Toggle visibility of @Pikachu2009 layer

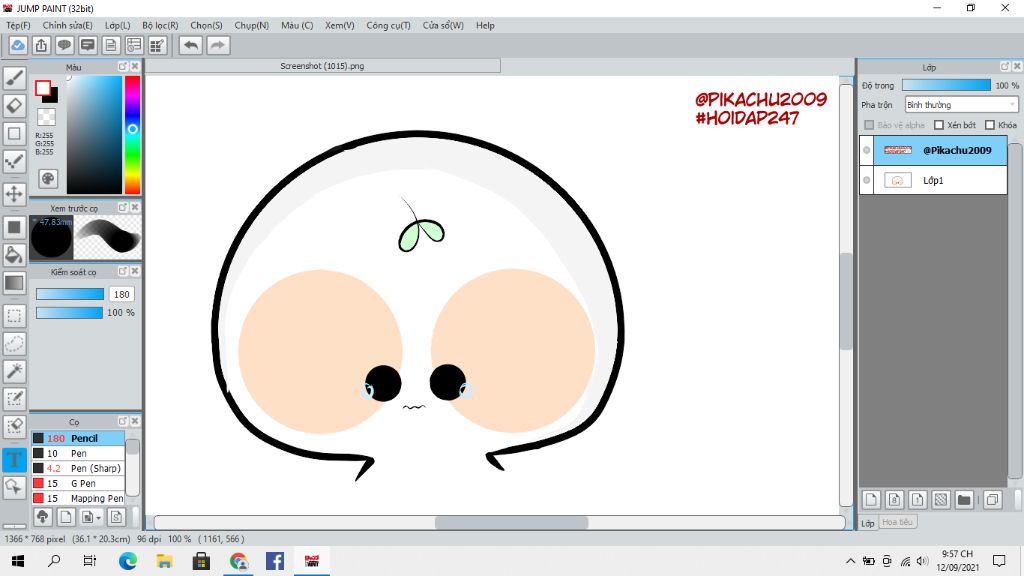click(x=867, y=150)
